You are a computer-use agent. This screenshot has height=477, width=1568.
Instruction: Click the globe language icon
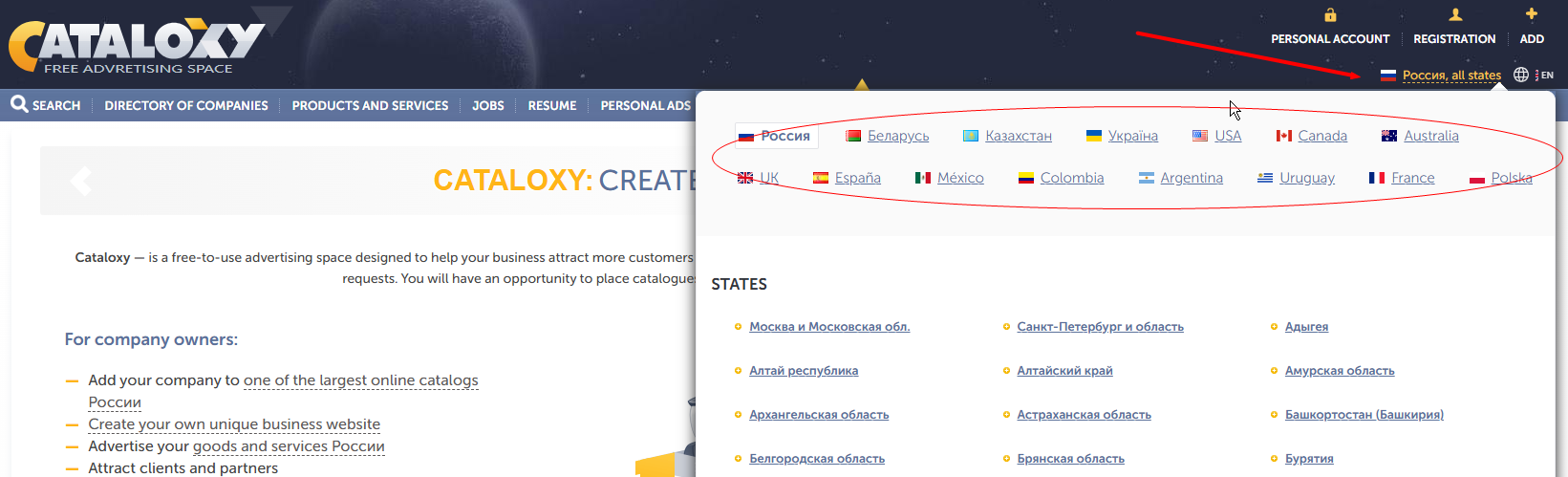click(x=1521, y=75)
